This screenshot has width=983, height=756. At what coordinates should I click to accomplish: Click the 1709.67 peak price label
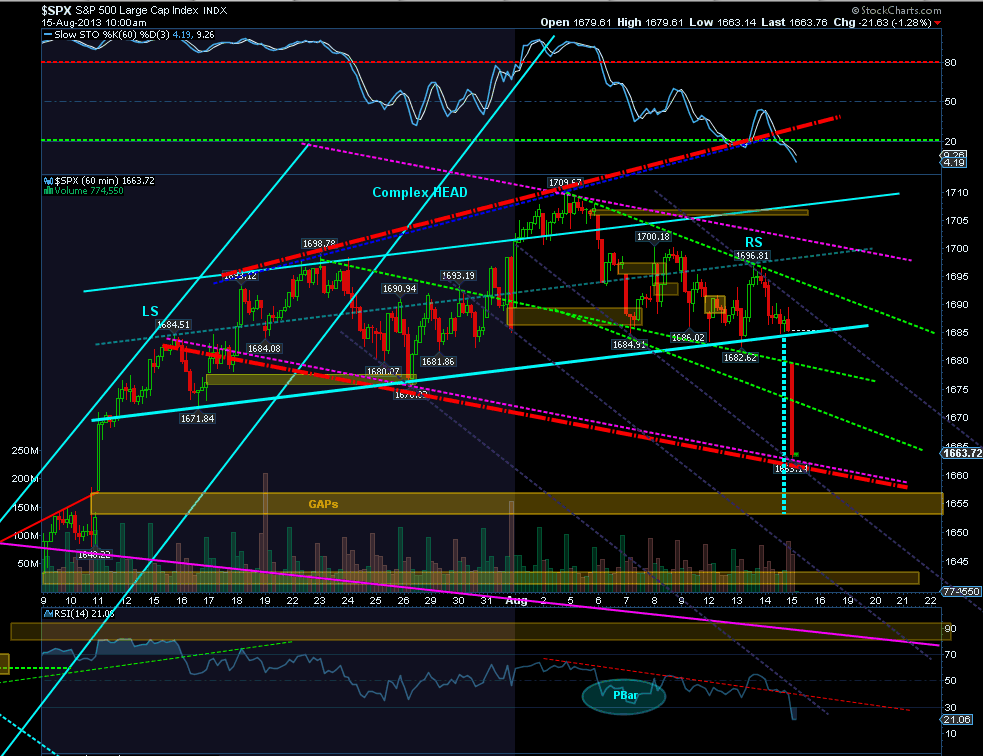click(x=565, y=182)
